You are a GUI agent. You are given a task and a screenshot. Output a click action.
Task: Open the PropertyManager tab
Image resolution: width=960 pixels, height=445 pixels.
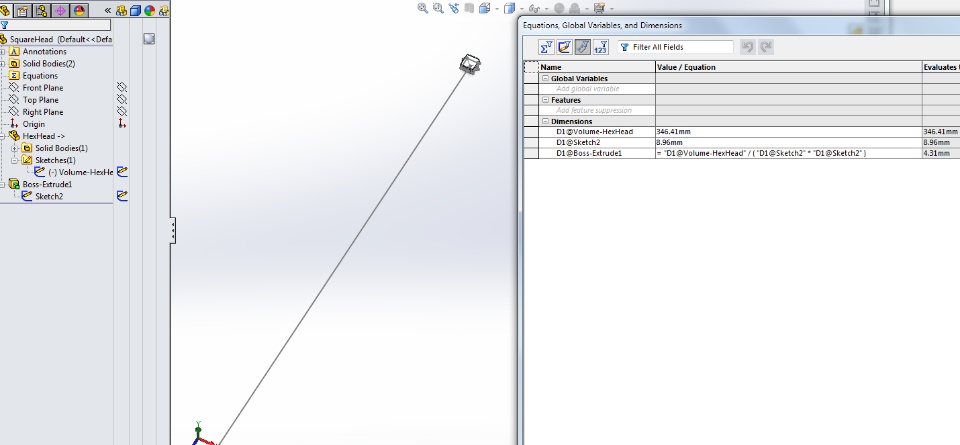(x=22, y=10)
